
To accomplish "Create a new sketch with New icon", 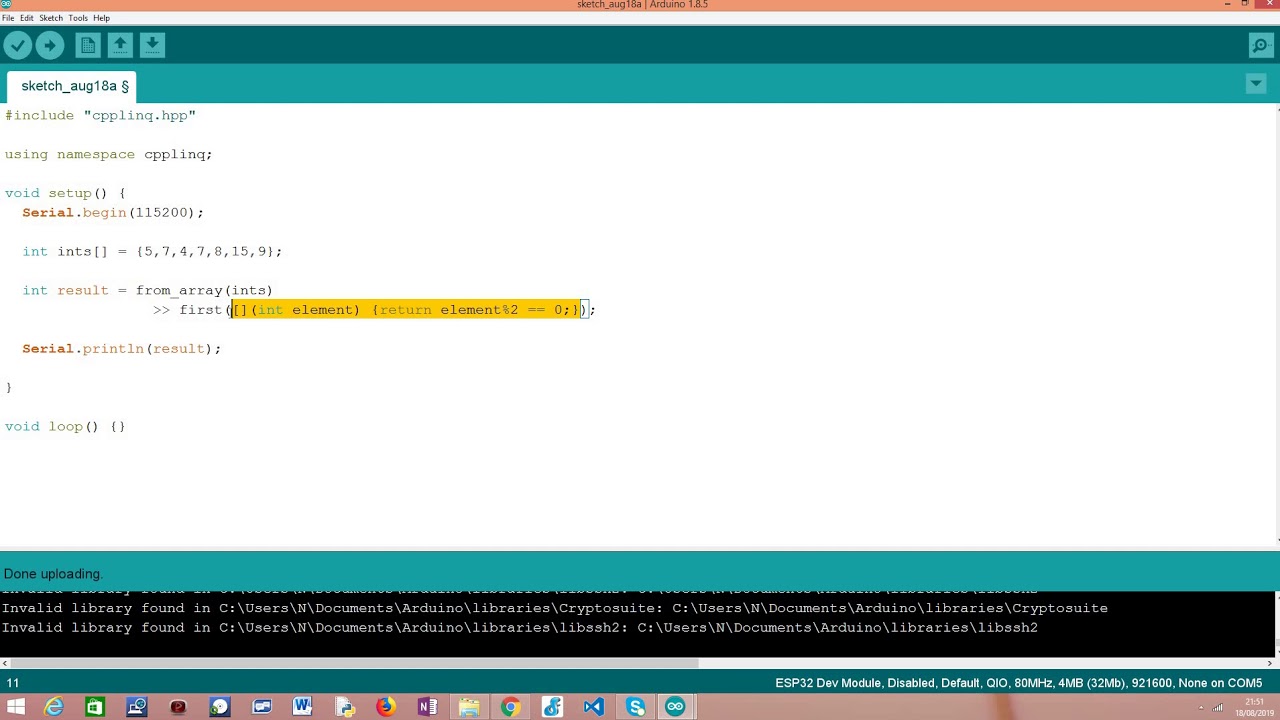I will [x=88, y=45].
